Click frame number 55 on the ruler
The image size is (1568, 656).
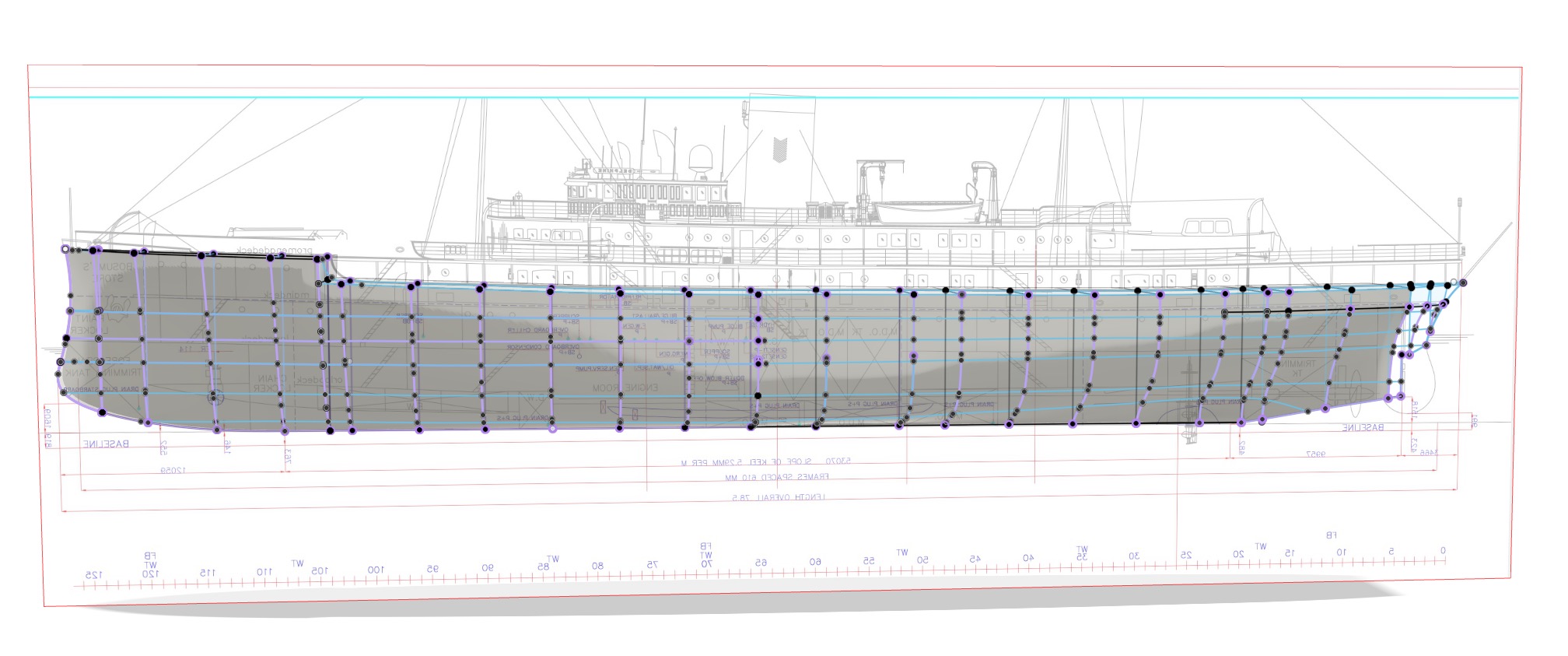(x=869, y=561)
